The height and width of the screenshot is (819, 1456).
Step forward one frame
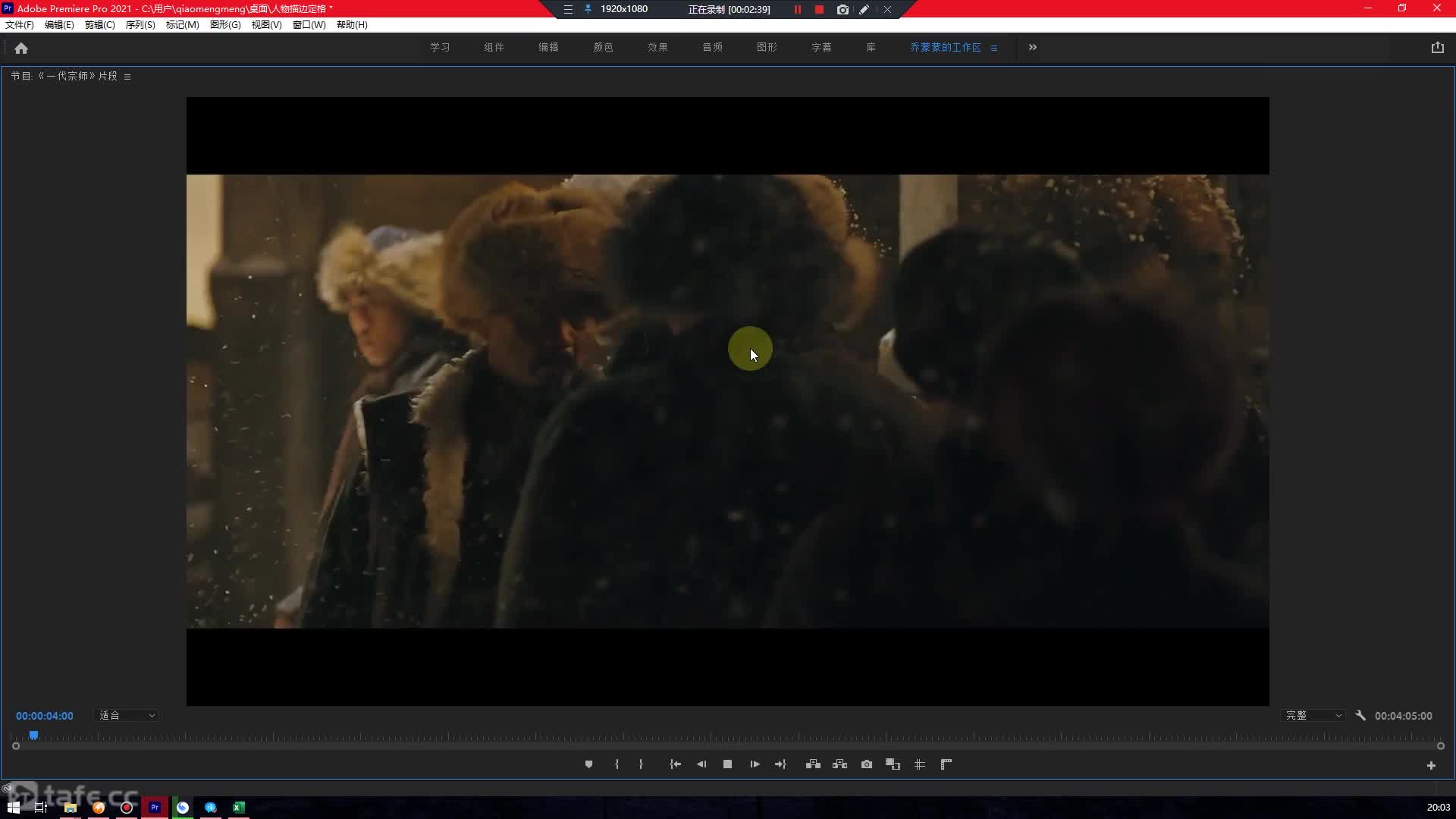pos(755,764)
